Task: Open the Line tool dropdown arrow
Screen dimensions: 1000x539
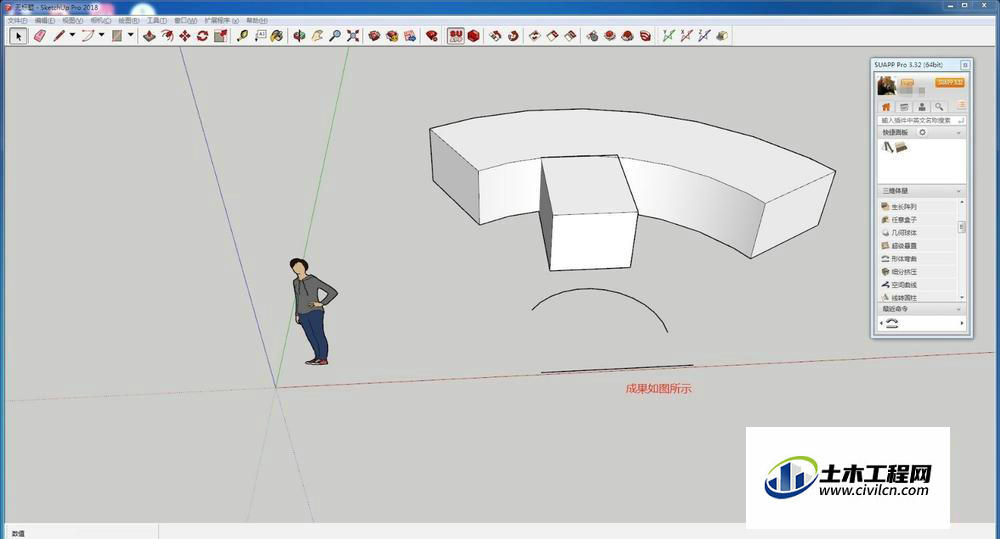Action: click(x=72, y=36)
